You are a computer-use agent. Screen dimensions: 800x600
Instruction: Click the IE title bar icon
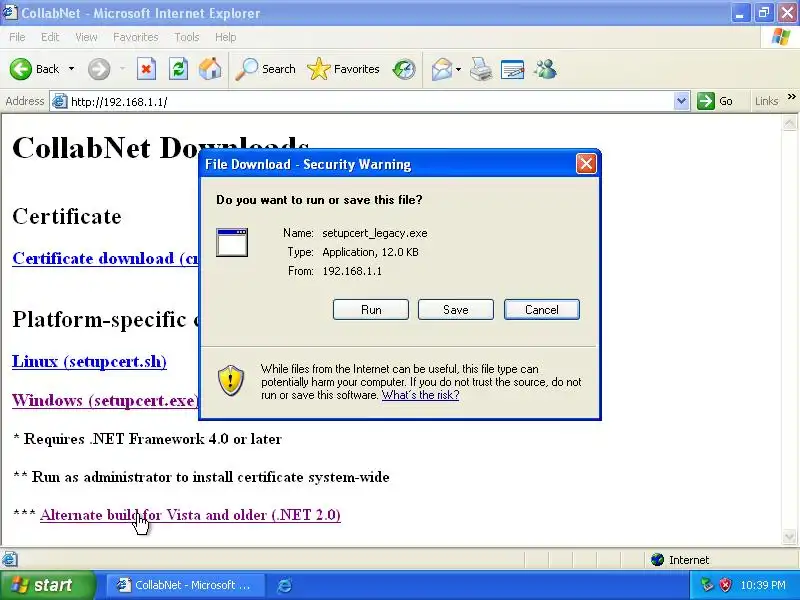pyautogui.click(x=10, y=12)
